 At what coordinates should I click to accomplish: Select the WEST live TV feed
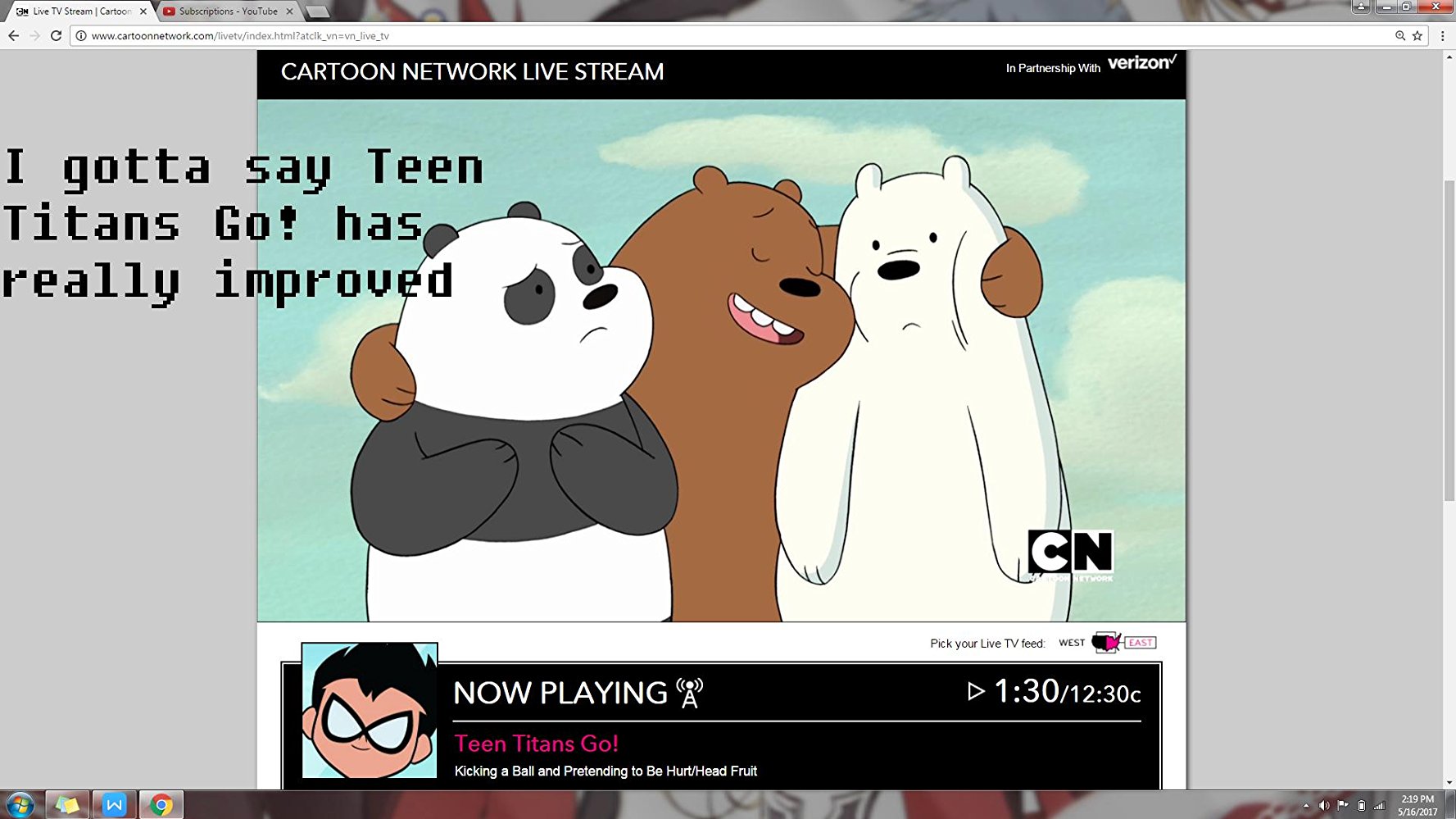click(1072, 643)
